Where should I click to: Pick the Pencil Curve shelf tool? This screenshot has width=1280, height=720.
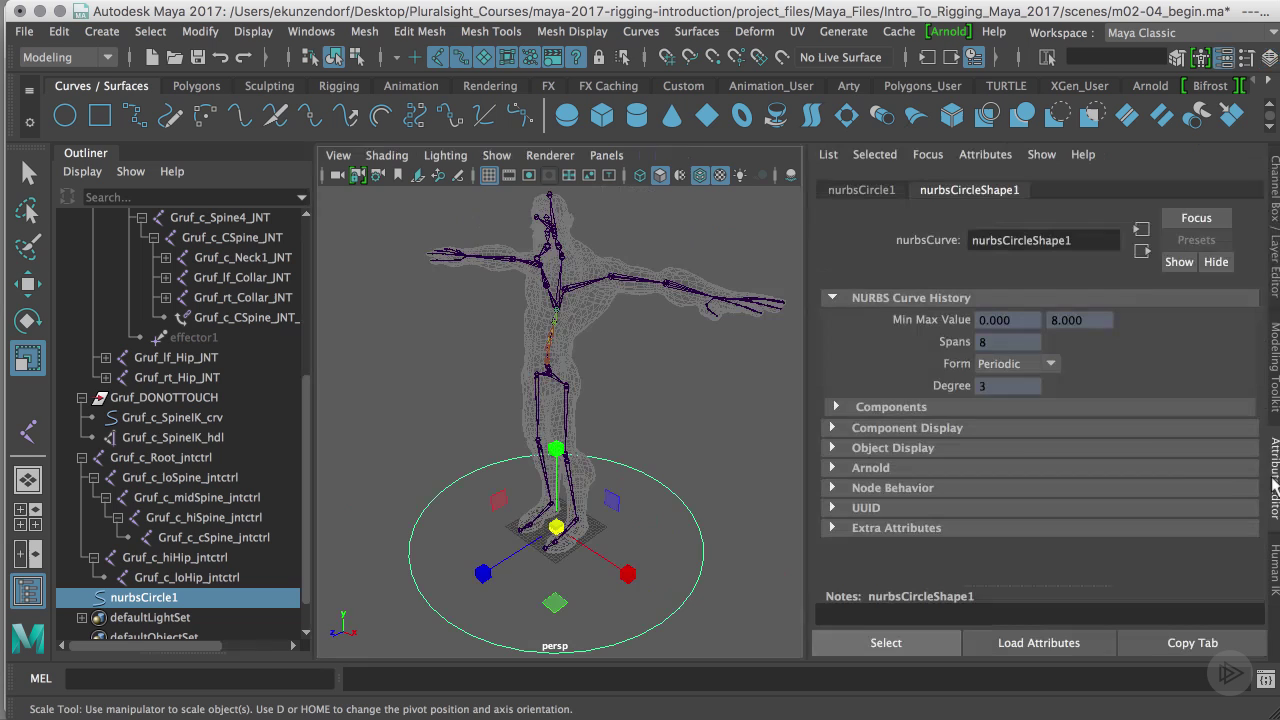click(170, 116)
